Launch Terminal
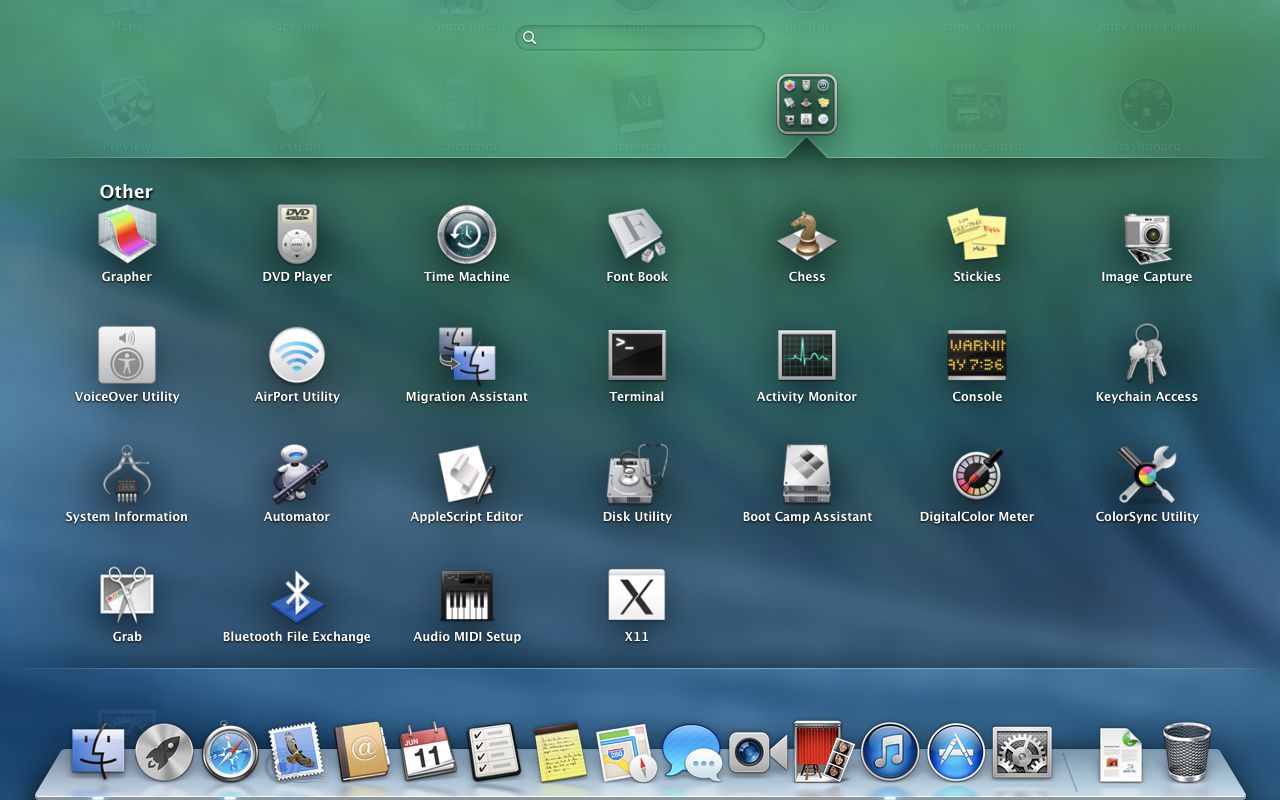 pos(637,355)
